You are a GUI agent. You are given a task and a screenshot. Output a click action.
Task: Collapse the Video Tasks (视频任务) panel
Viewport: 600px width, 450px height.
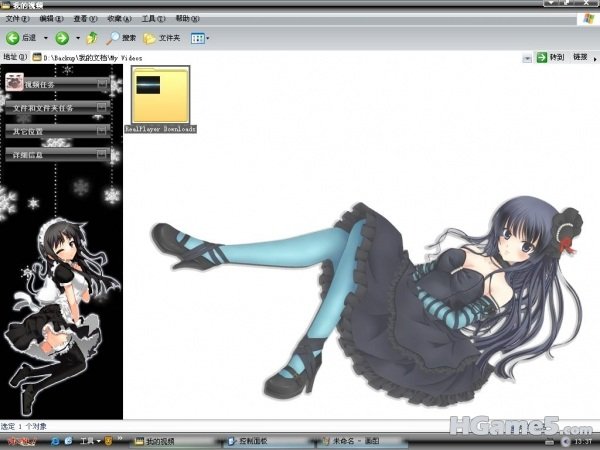102,84
